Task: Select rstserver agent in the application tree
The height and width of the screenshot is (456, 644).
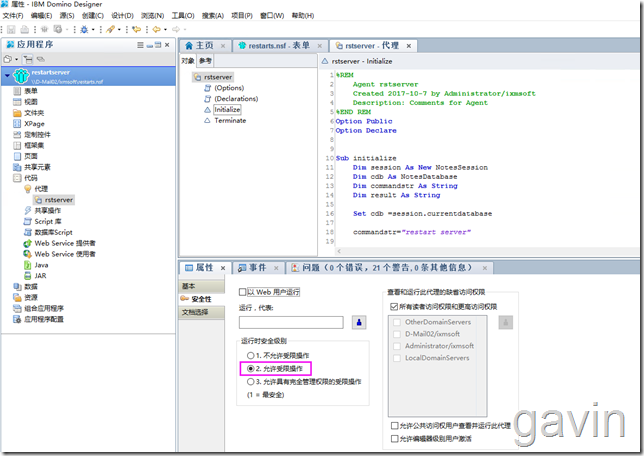Action: [x=54, y=200]
